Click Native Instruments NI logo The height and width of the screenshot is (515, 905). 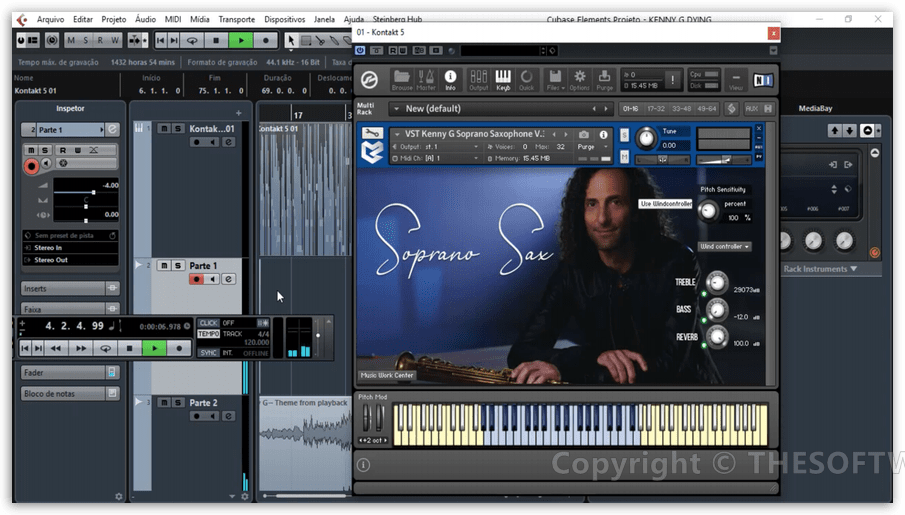[763, 80]
